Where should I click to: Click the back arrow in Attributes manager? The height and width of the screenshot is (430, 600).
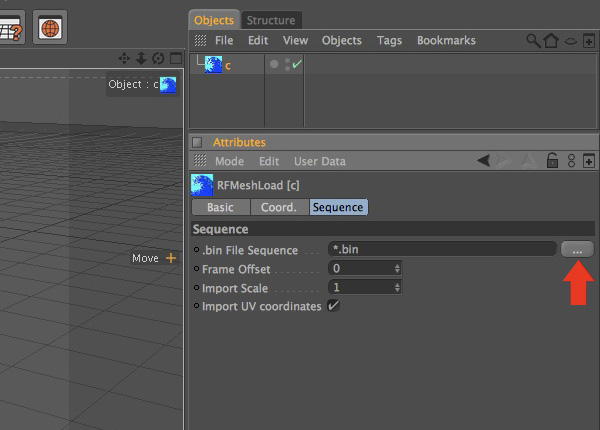(483, 160)
